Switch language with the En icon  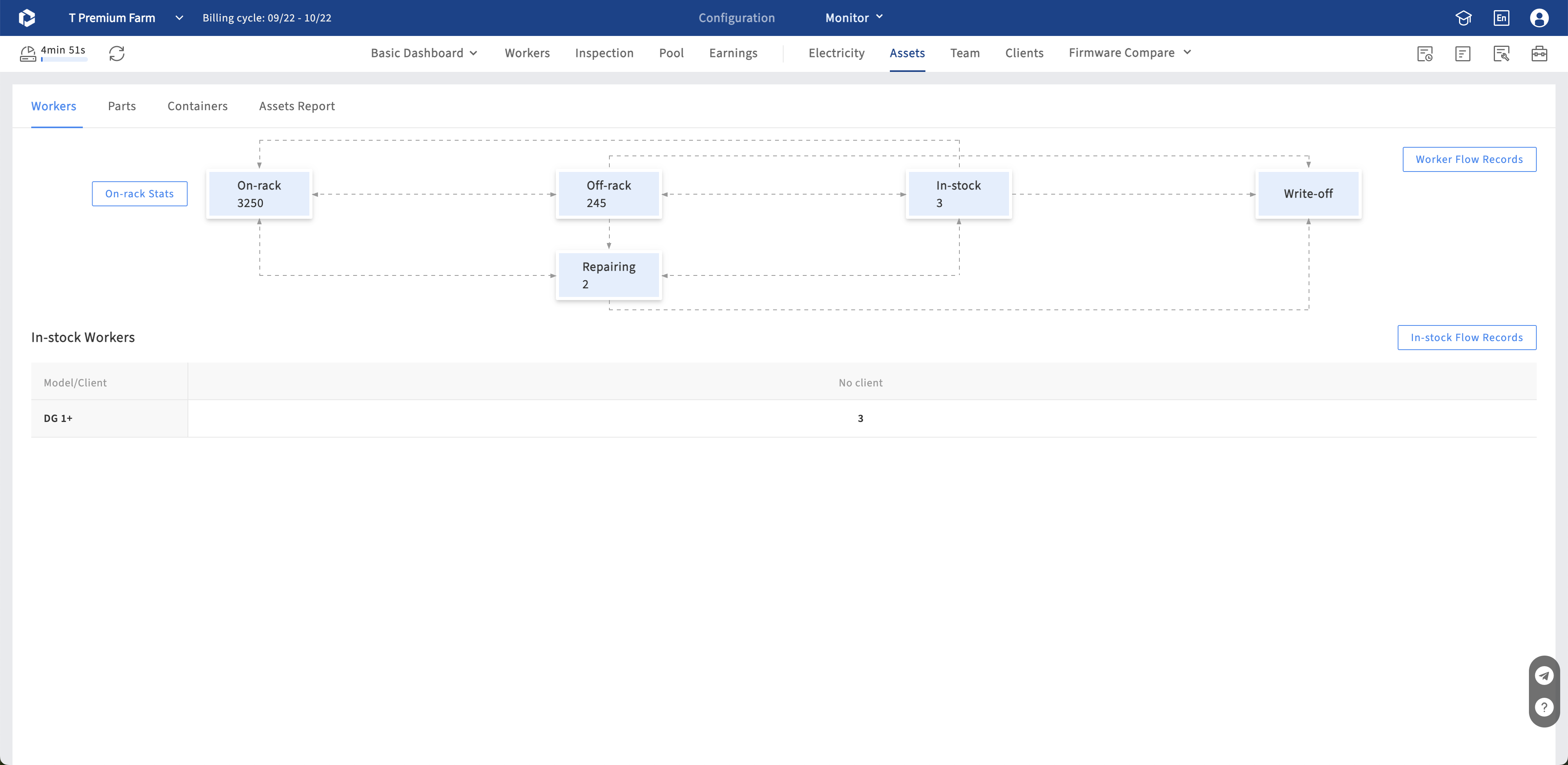1501,18
